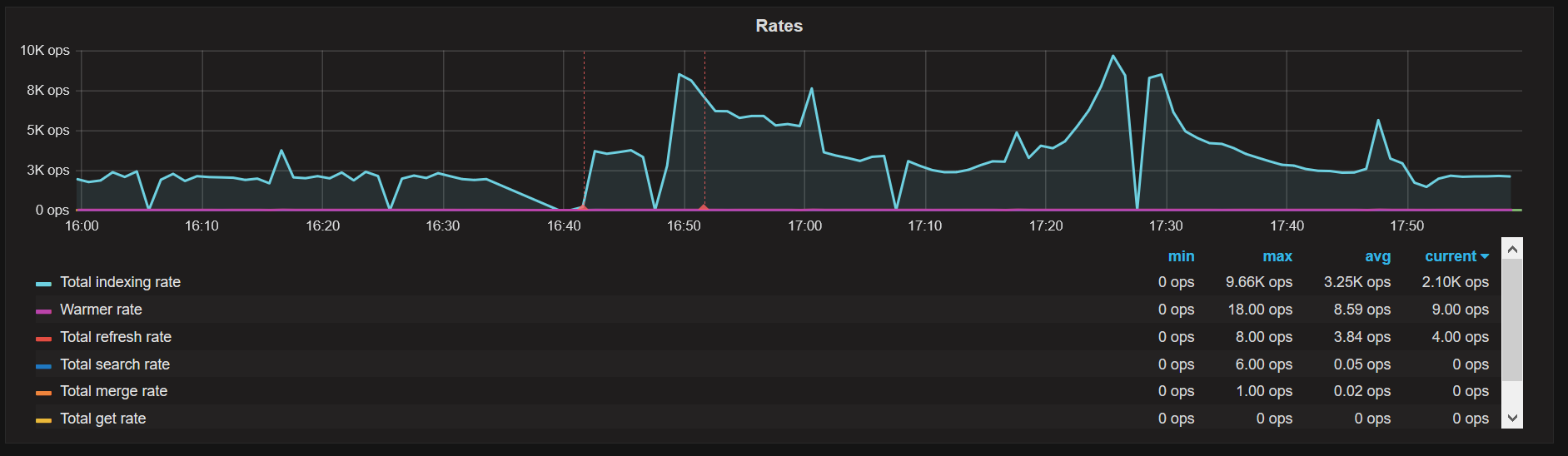The height and width of the screenshot is (456, 1568).
Task: Toggle Total indexing rate series visibility
Action: click(x=120, y=282)
